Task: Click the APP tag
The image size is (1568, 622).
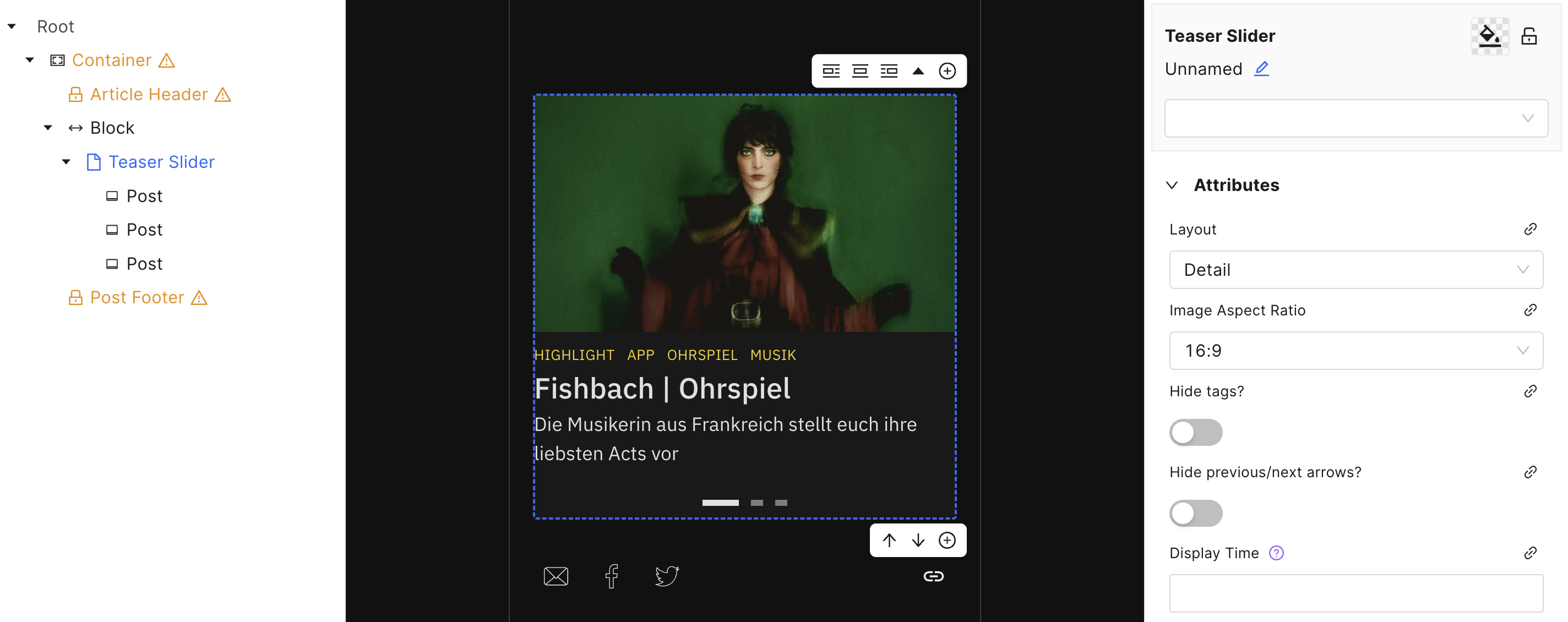Action: 640,355
